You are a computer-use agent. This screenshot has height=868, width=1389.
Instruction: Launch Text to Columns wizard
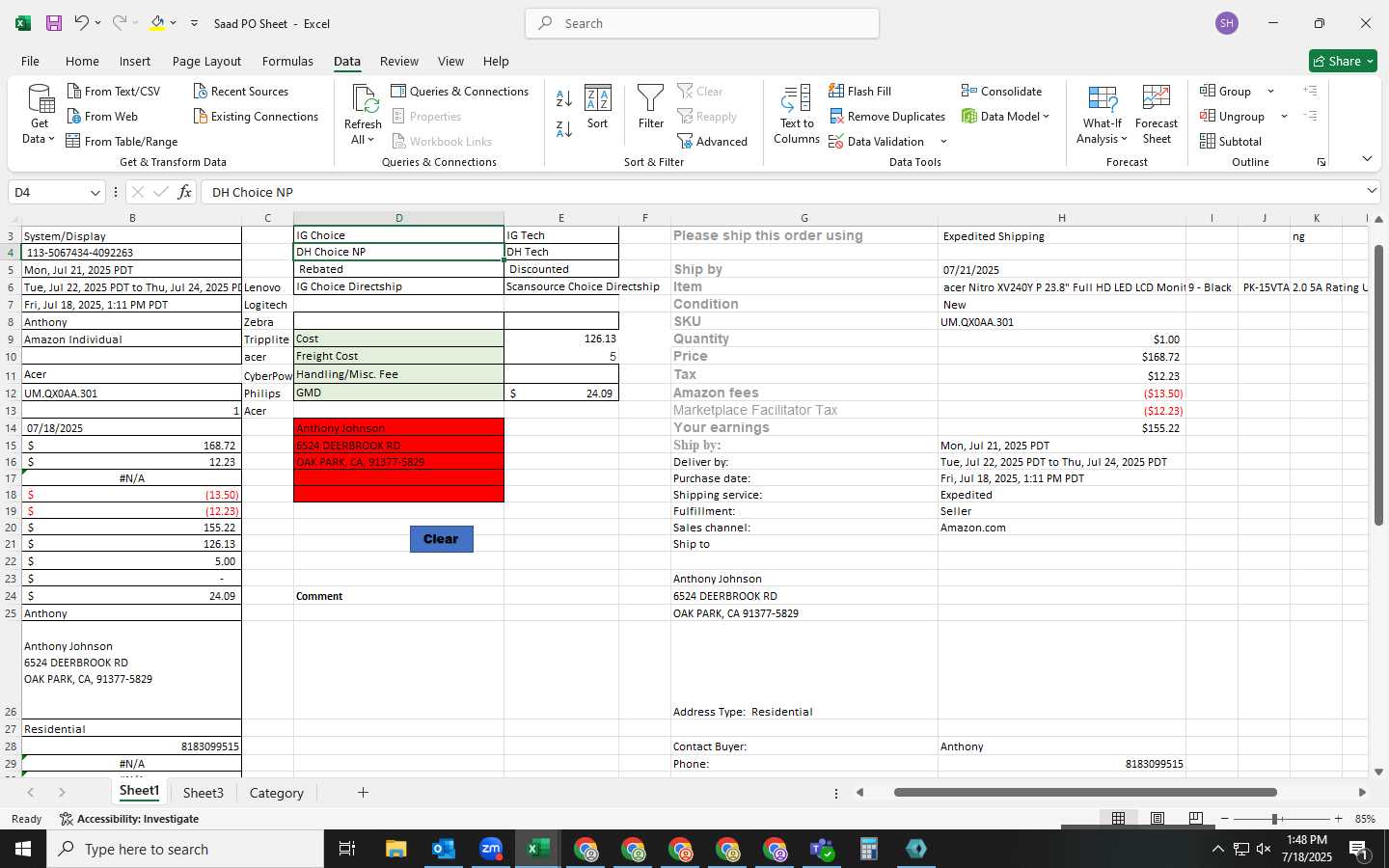tap(797, 114)
